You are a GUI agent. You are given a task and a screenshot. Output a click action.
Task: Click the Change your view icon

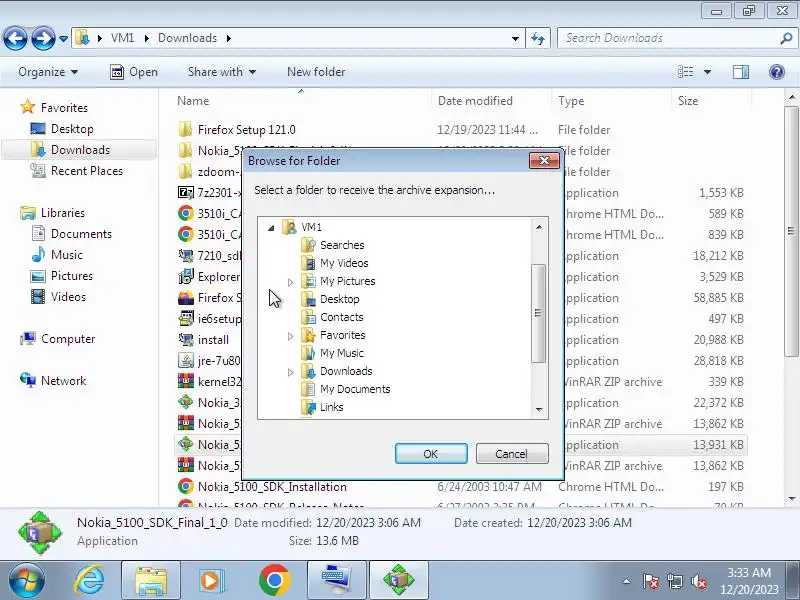tap(685, 72)
